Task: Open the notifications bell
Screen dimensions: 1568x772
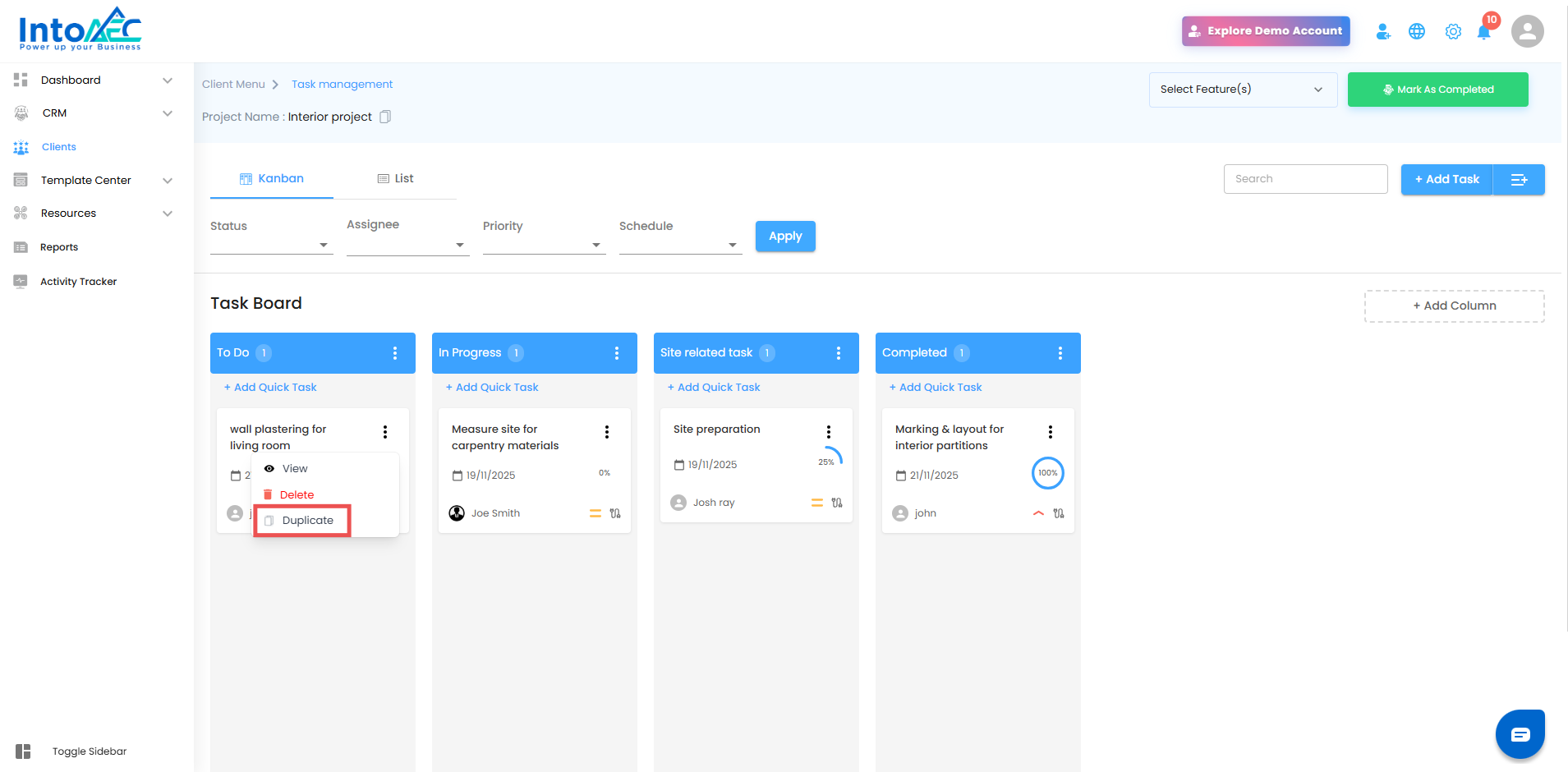Action: [x=1484, y=31]
